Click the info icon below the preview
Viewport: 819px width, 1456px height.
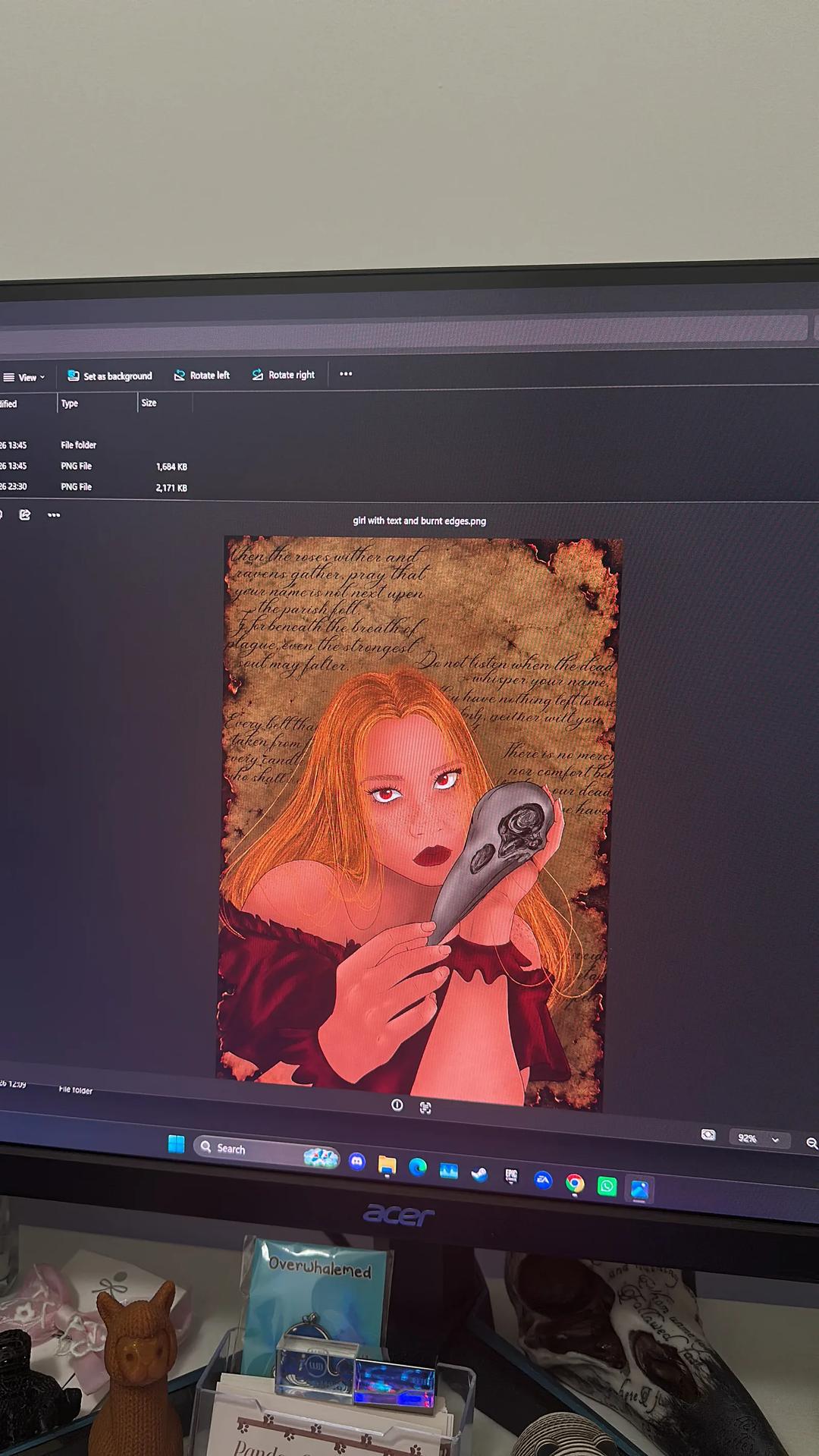(x=397, y=1105)
